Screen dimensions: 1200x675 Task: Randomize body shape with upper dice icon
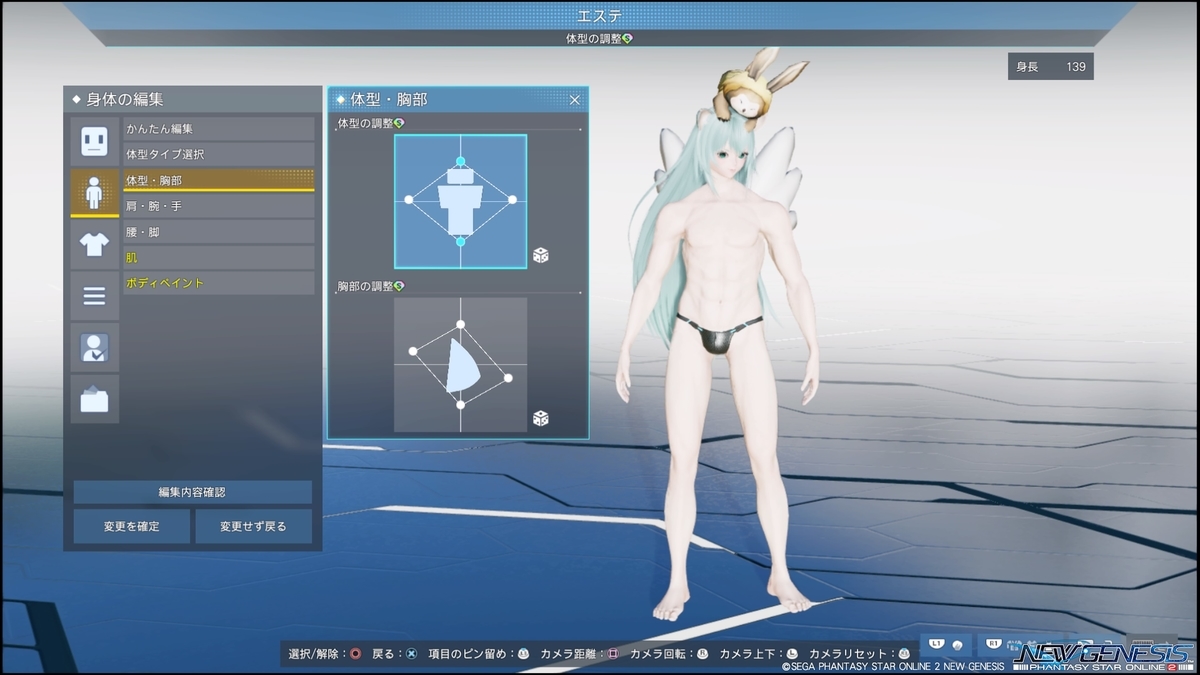(x=540, y=255)
